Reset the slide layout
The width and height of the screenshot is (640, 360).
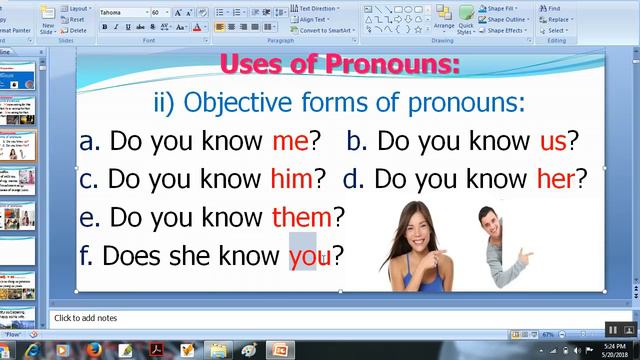[72, 20]
